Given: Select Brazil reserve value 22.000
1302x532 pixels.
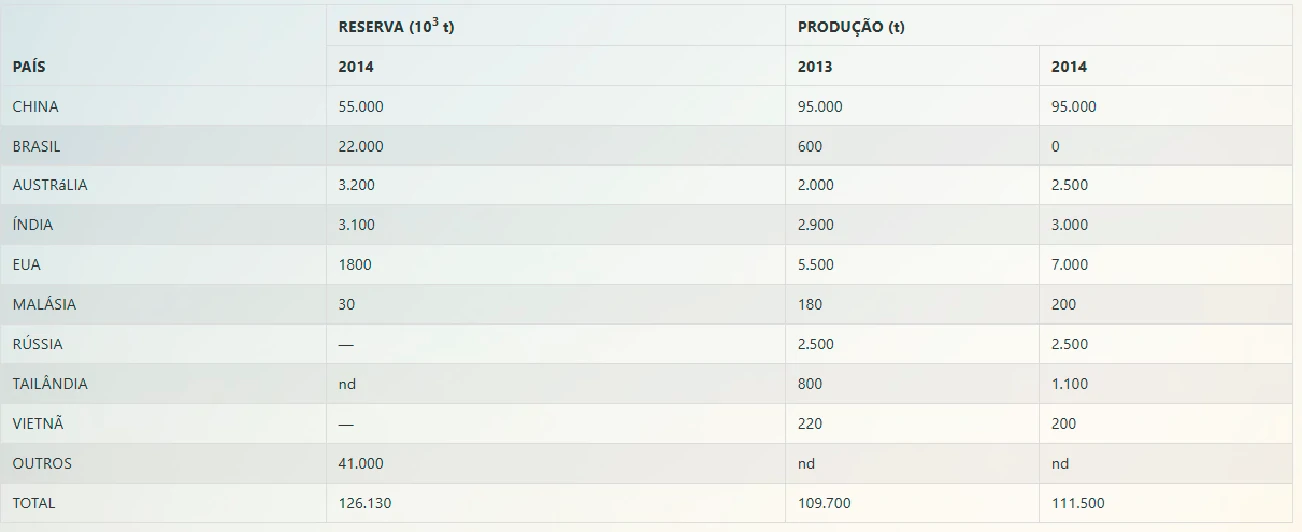Looking at the screenshot, I should pyautogui.click(x=361, y=146).
